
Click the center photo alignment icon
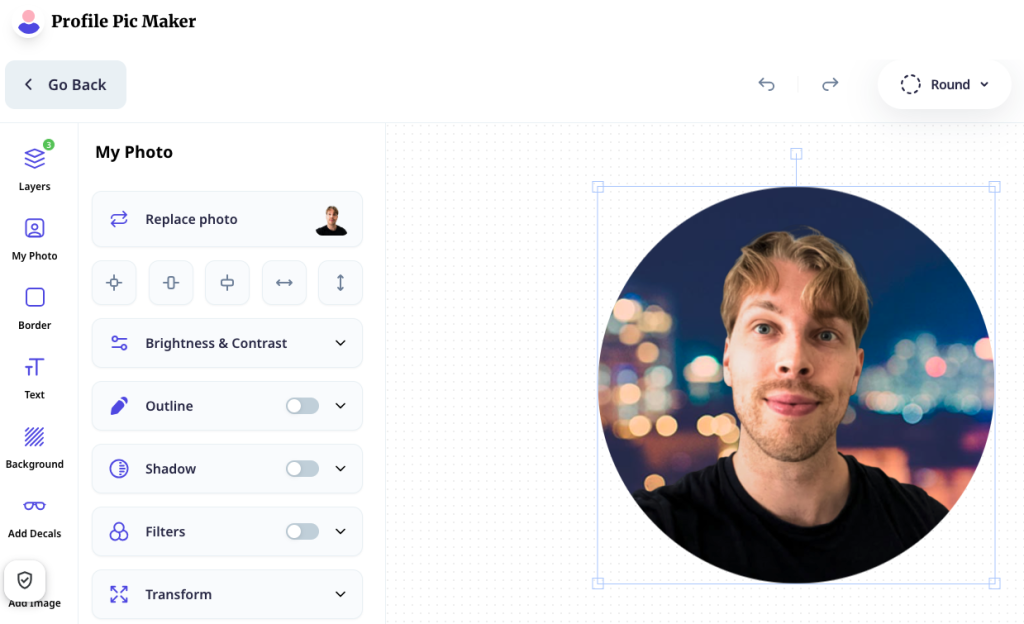coord(114,283)
